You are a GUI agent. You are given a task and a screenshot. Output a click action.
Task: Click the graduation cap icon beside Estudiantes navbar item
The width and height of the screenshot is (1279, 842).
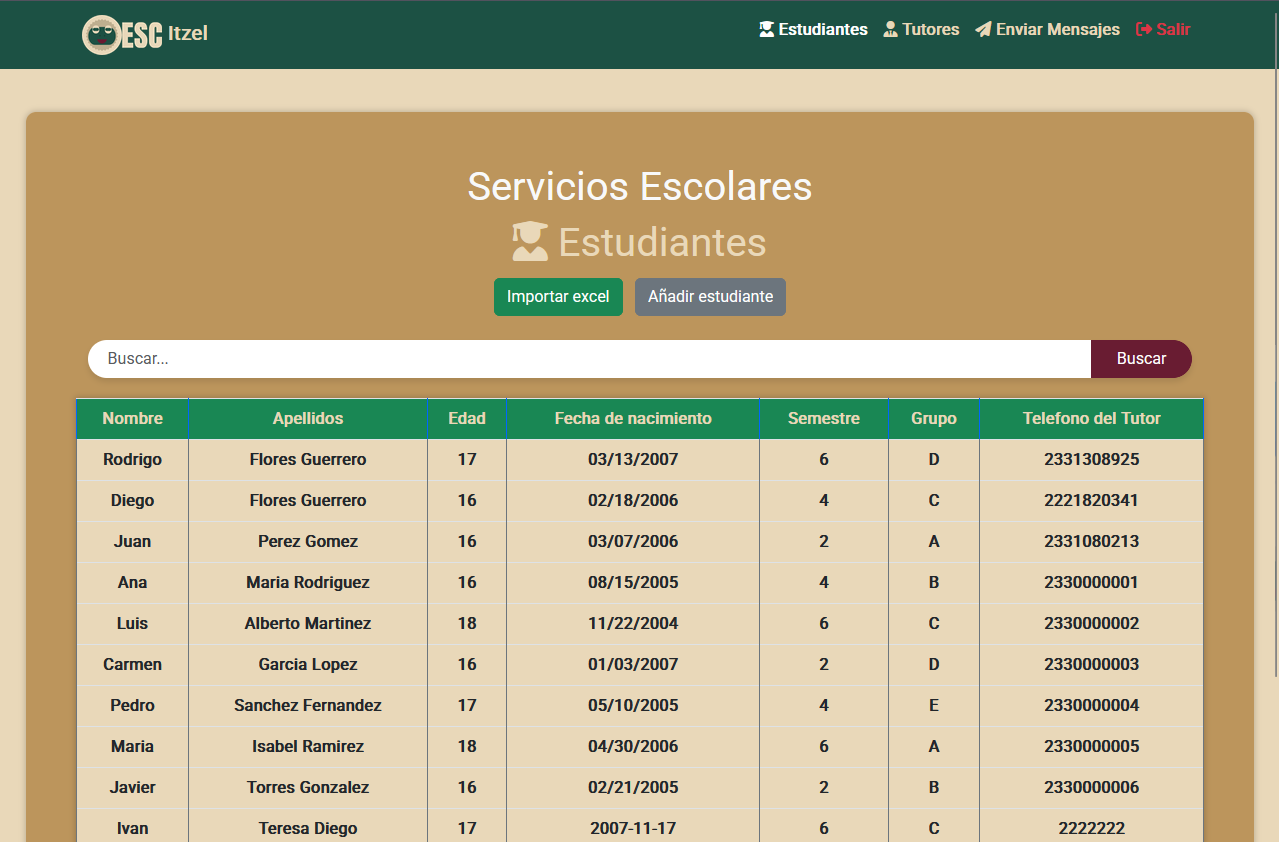pyautogui.click(x=765, y=29)
